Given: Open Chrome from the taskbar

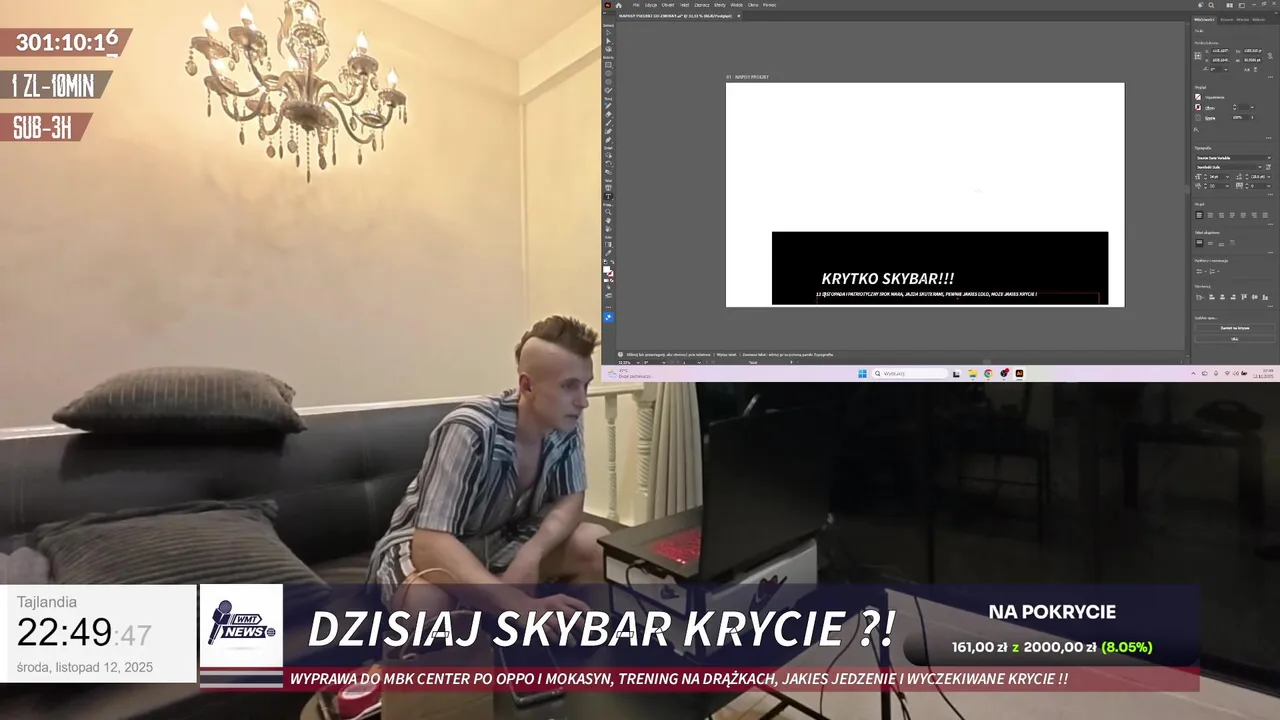Looking at the screenshot, I should point(988,373).
